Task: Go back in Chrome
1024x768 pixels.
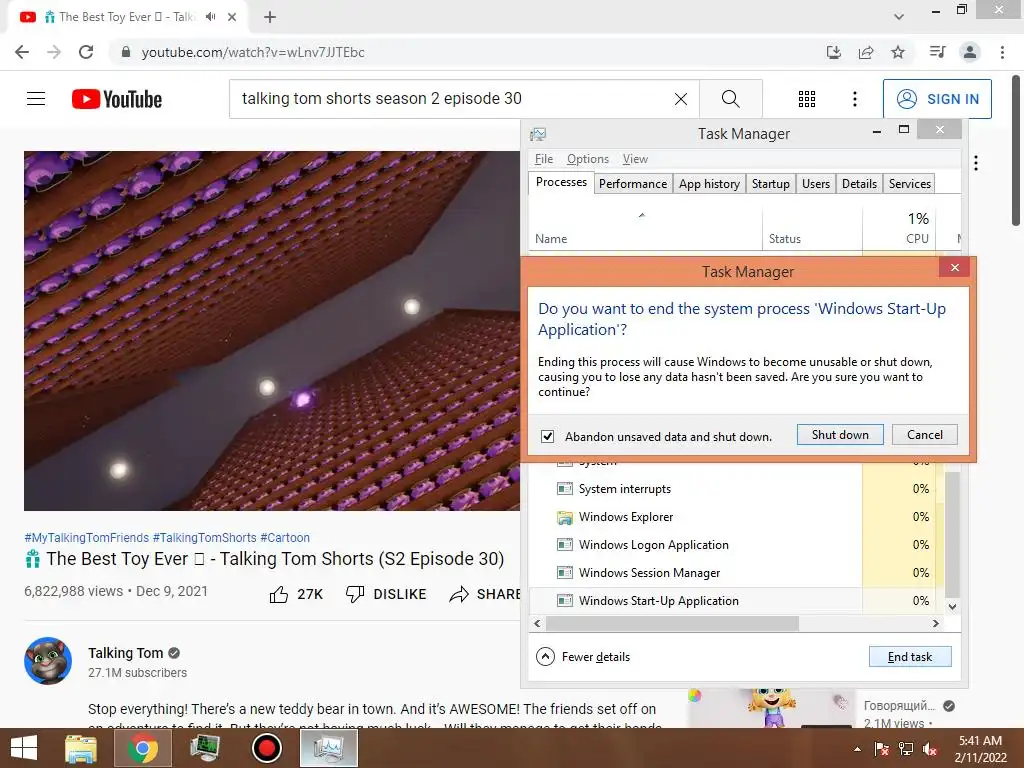Action: pos(22,52)
